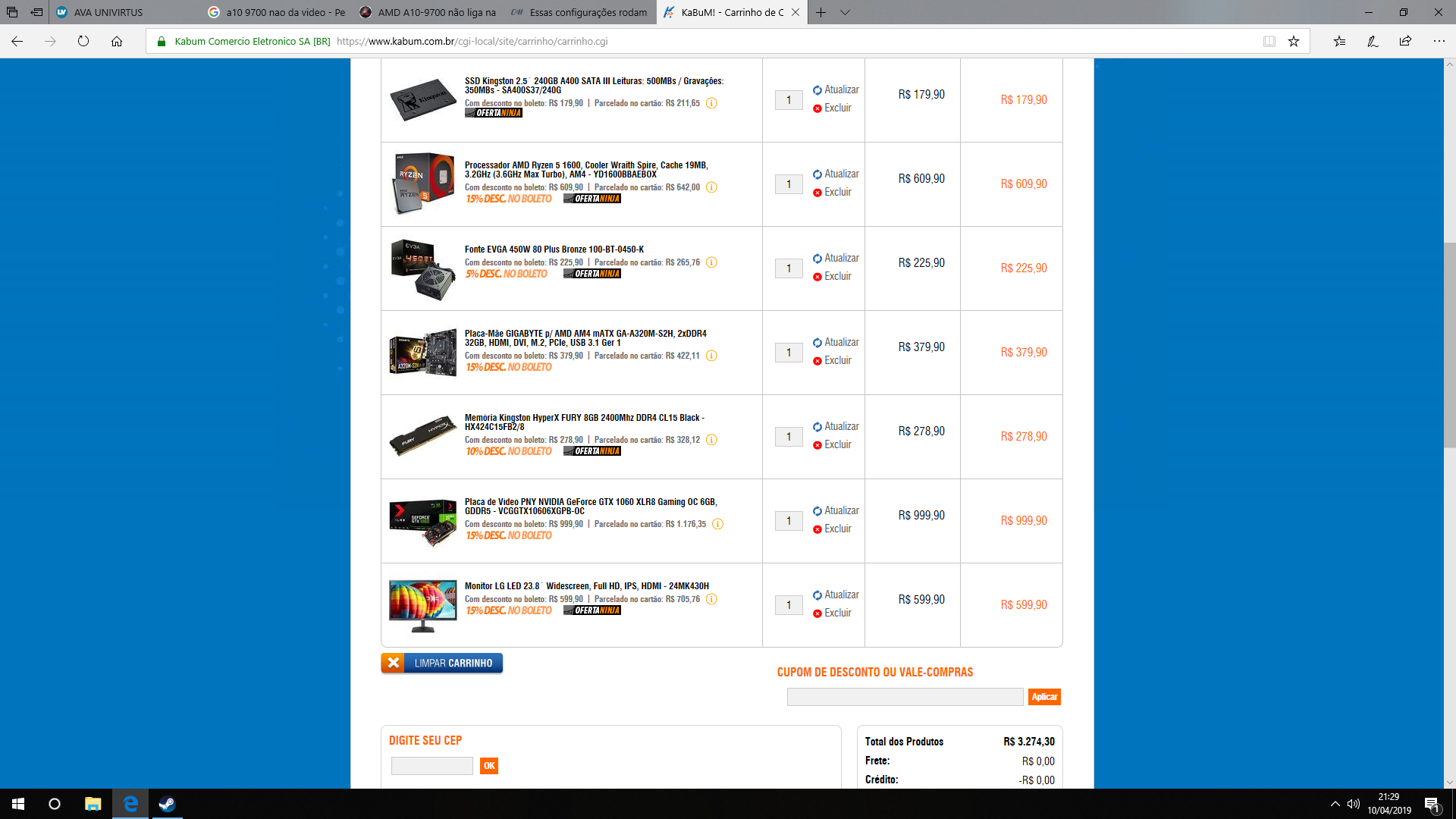Open the Favorites hub icon

[x=1339, y=41]
